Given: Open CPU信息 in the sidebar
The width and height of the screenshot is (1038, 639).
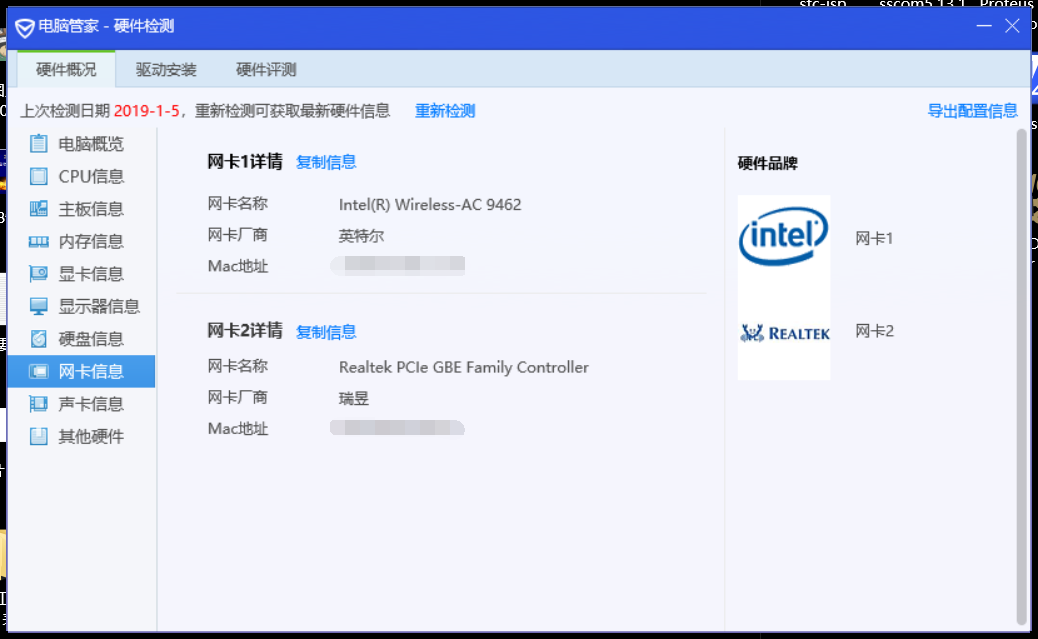Looking at the screenshot, I should point(81,176).
